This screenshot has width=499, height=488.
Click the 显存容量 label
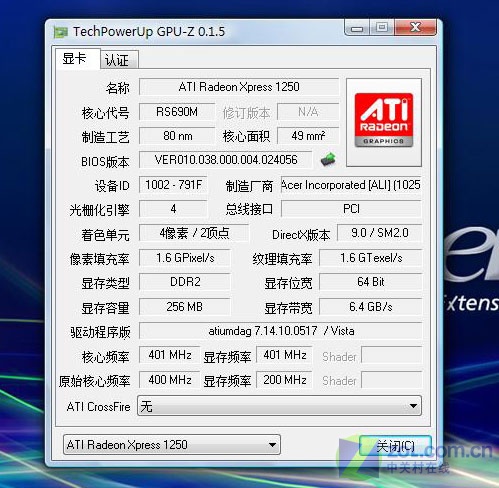(105, 308)
